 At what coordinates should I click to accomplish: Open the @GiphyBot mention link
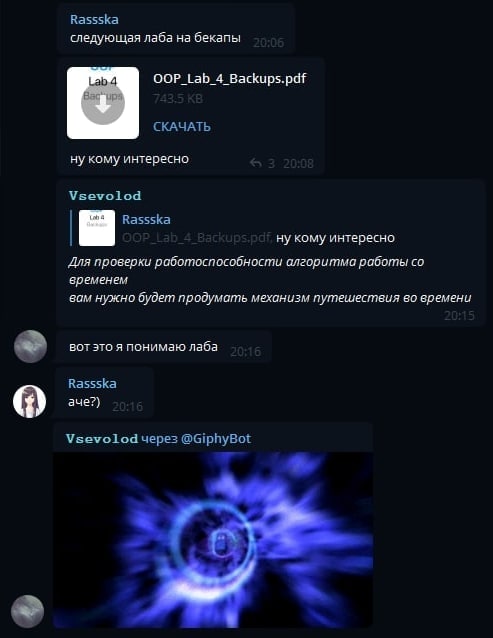[216, 439]
